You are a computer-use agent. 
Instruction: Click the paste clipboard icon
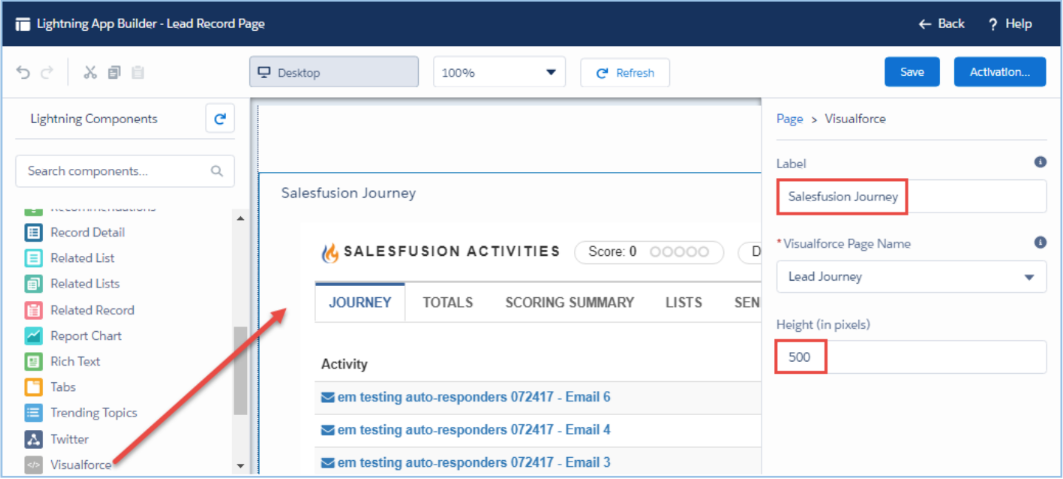(x=138, y=72)
